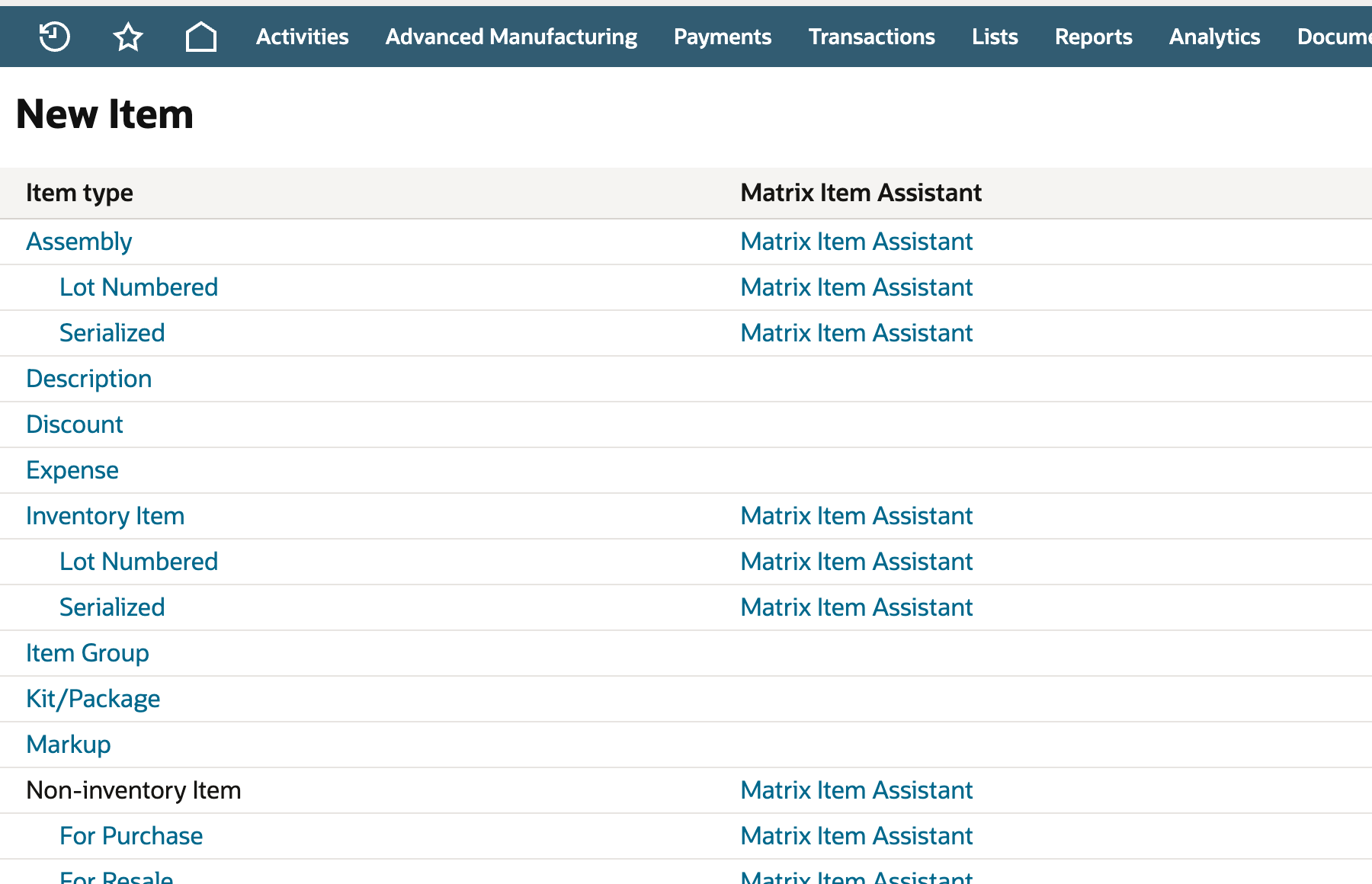Go to the Home icon

coord(201,37)
